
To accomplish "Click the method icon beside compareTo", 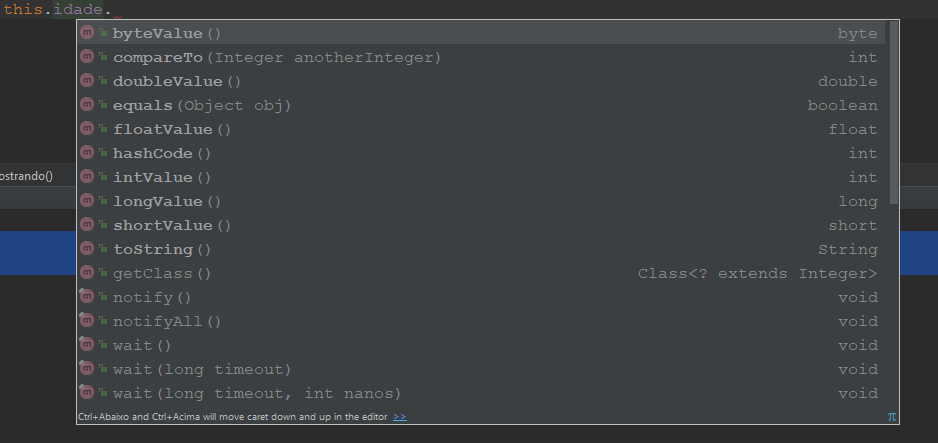I will [87, 56].
